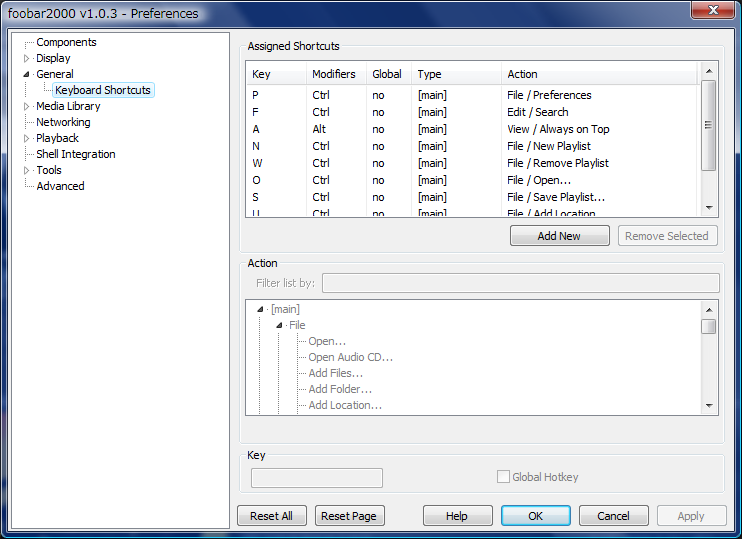This screenshot has height=539, width=742.
Task: Select Open... in the action tree
Action: pyautogui.click(x=327, y=341)
